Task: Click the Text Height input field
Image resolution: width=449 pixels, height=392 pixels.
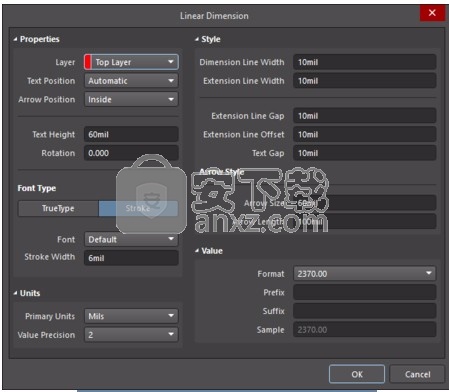Action: (131, 134)
